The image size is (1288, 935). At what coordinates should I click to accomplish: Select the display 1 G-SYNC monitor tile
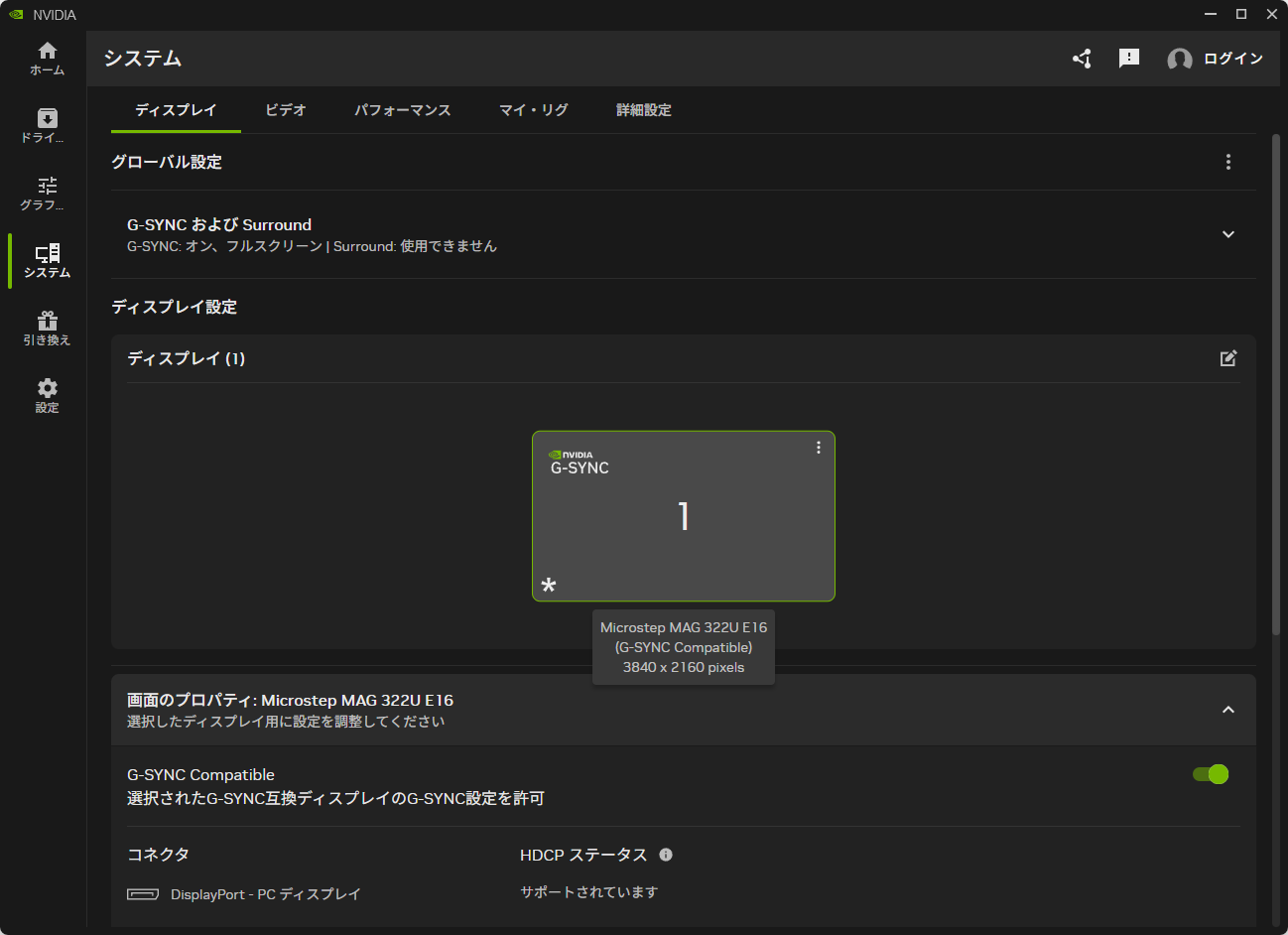point(684,516)
